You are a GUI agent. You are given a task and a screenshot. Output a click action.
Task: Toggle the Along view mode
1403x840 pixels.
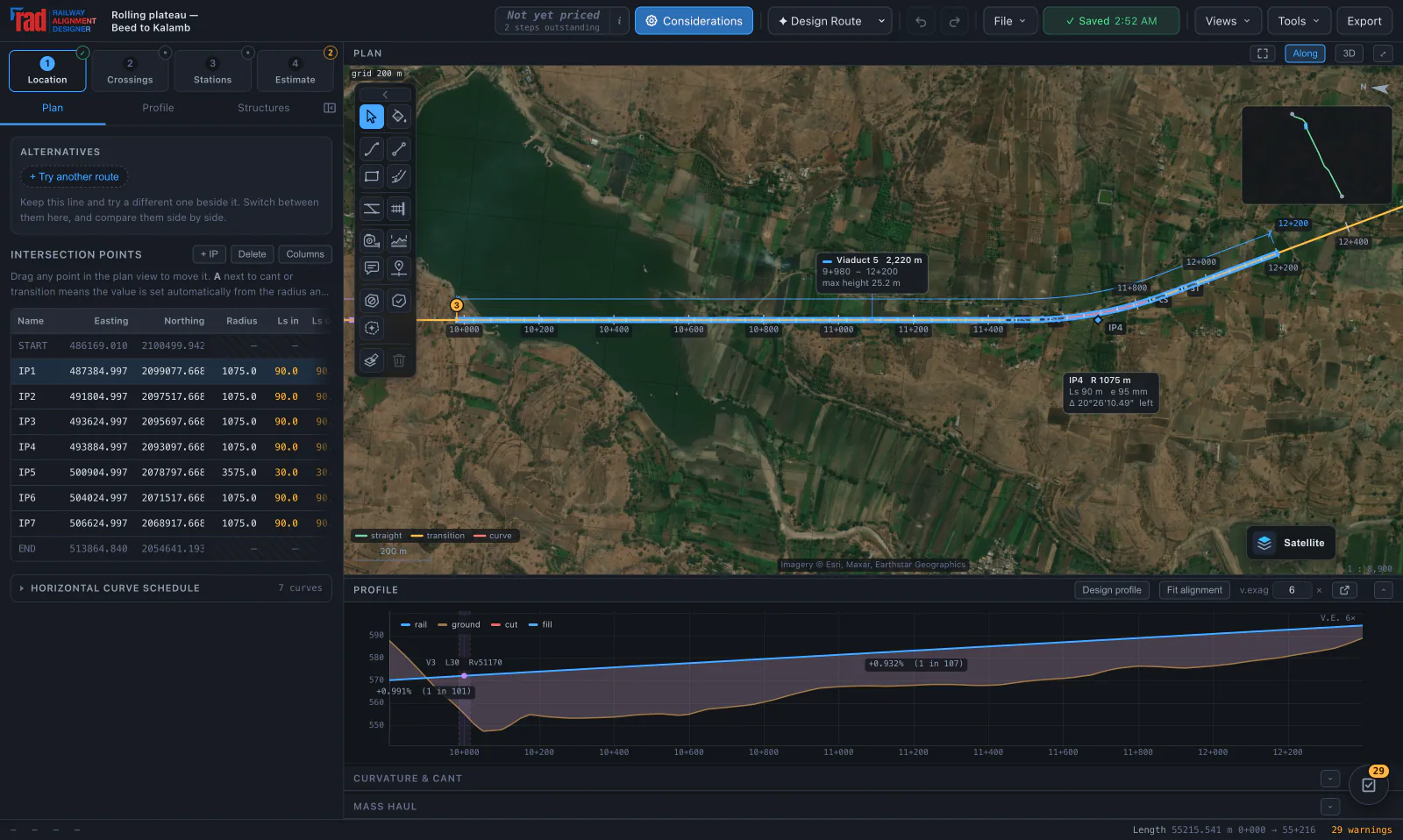(1305, 53)
